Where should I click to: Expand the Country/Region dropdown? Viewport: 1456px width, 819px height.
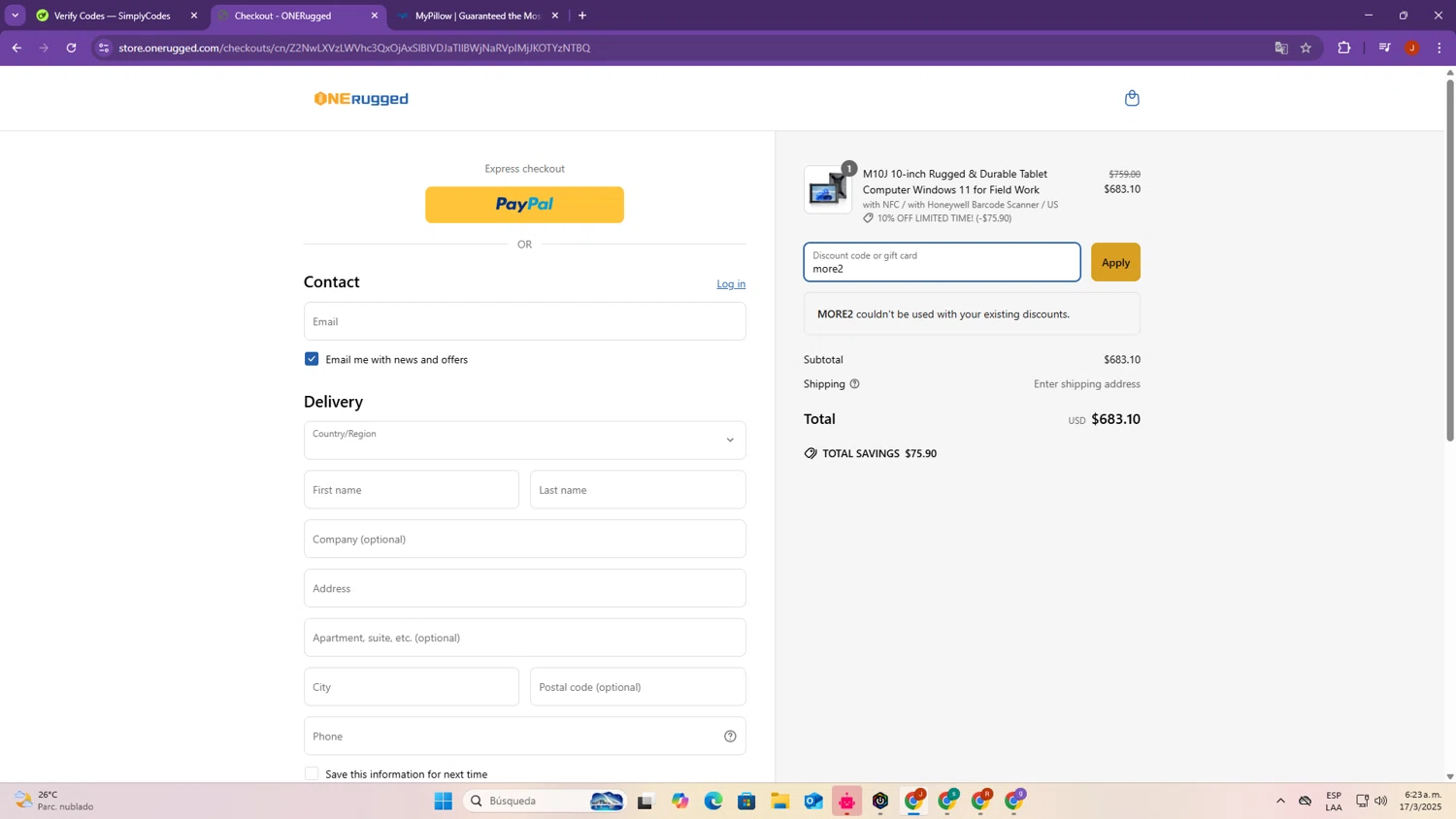[525, 441]
